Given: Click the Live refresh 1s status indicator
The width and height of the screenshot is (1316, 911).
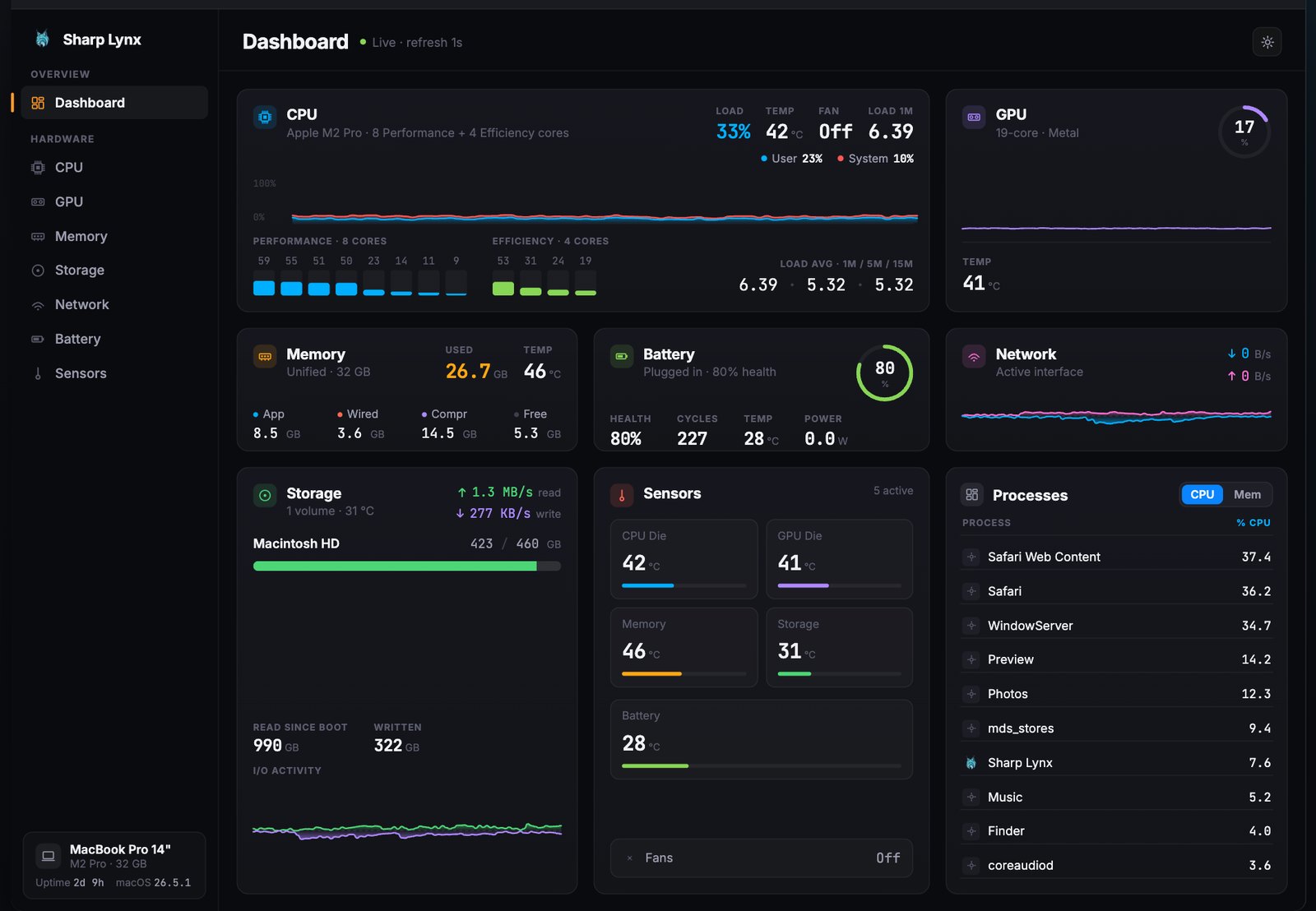Looking at the screenshot, I should (410, 42).
